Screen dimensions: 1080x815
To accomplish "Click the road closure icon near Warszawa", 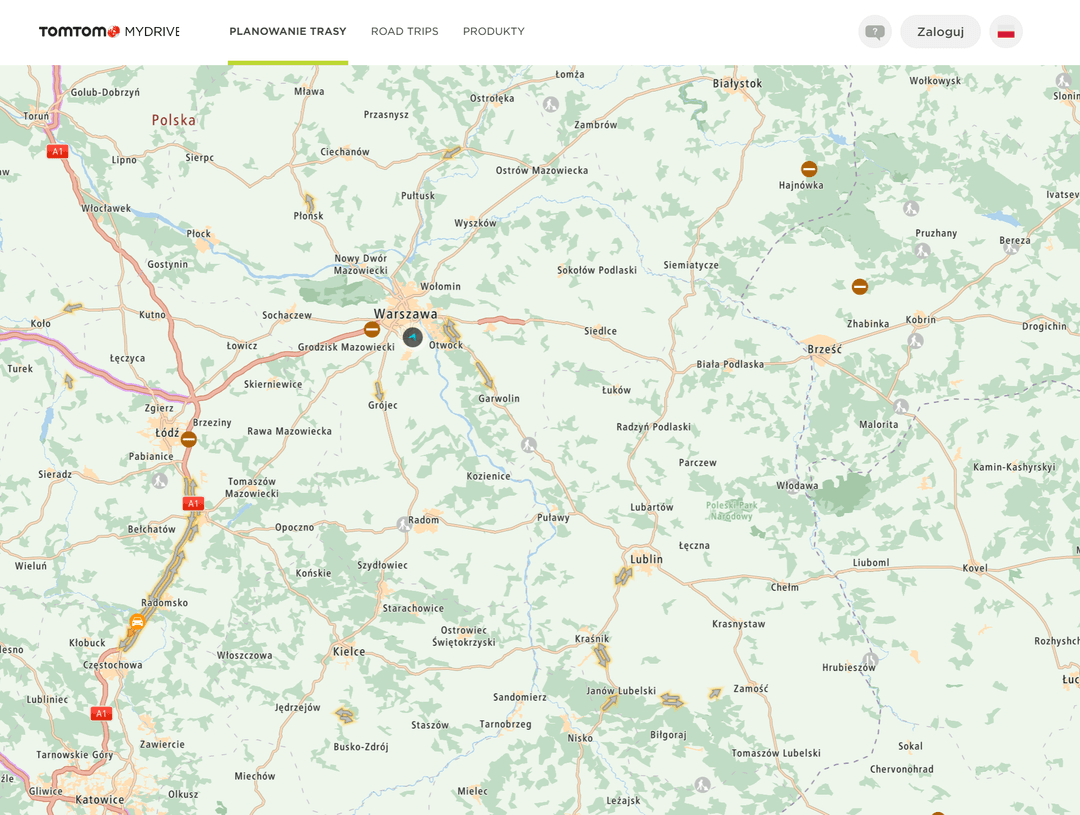I will click(373, 327).
